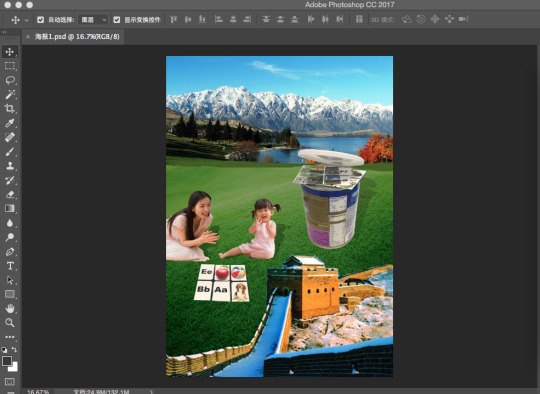Click 3D scale video-camera icon
Screen dimensions: 540x394
click(464, 19)
